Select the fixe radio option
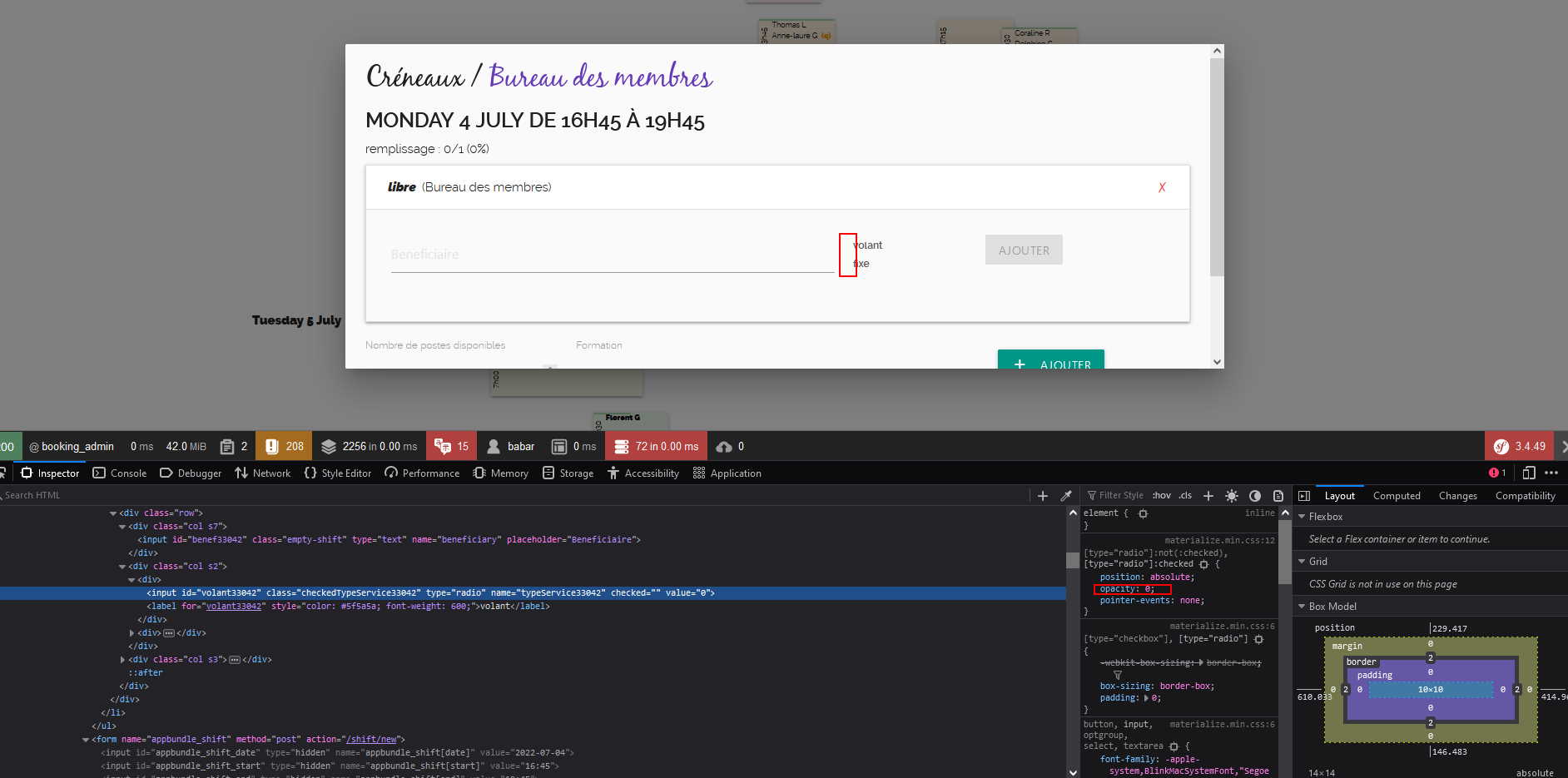The width and height of the screenshot is (1568, 778). click(861, 264)
